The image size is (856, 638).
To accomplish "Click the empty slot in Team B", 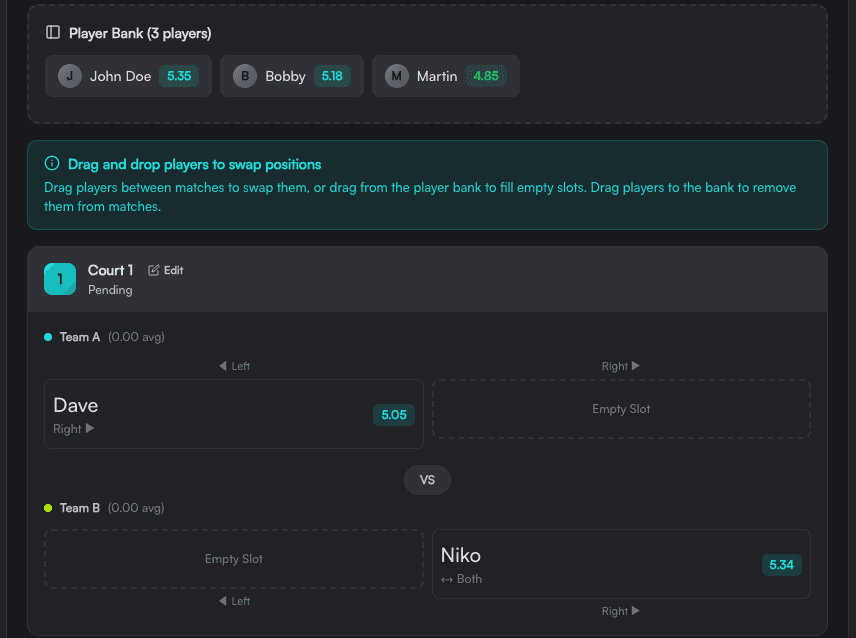I will [234, 559].
